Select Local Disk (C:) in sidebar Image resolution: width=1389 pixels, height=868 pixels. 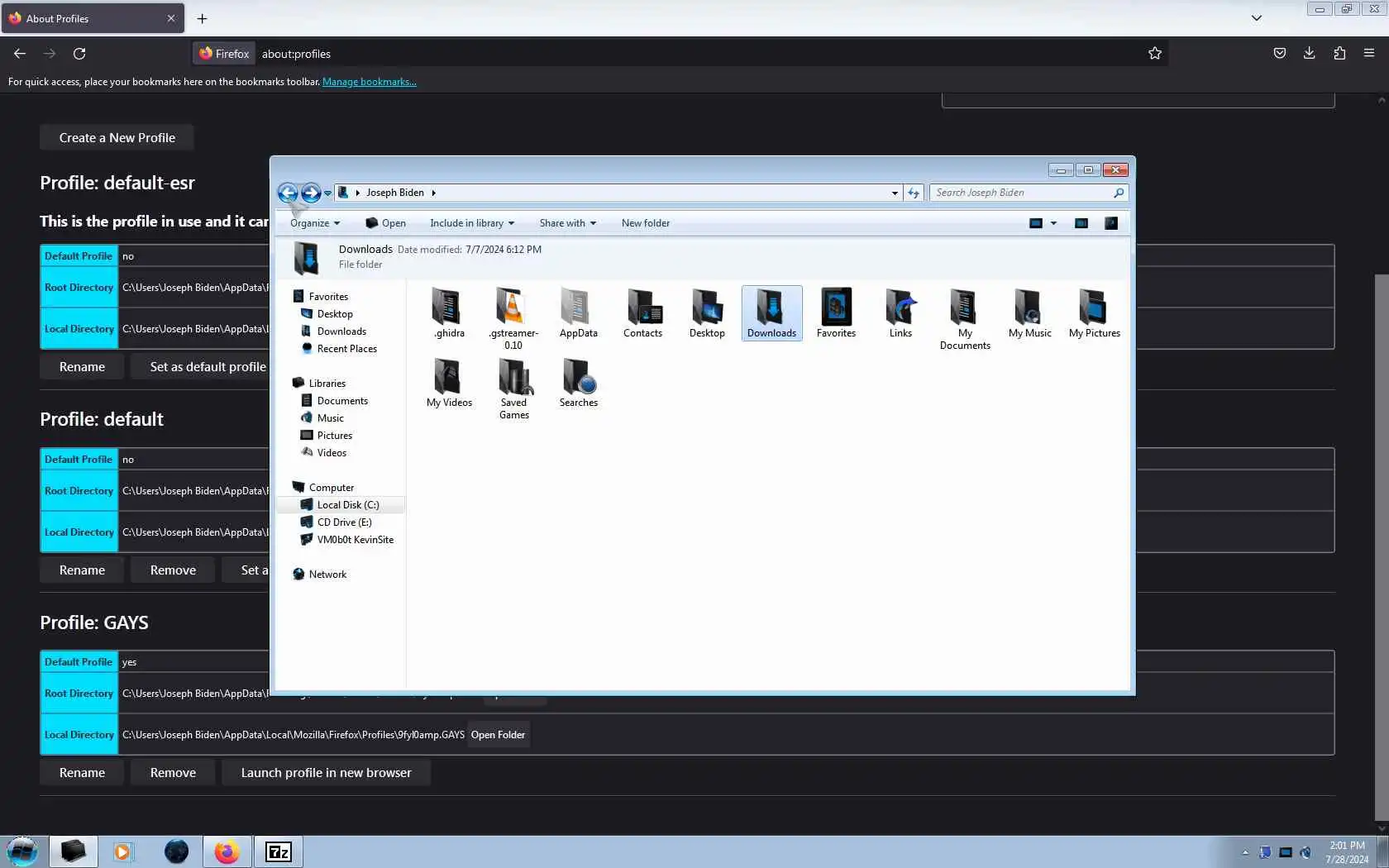pyautogui.click(x=347, y=505)
